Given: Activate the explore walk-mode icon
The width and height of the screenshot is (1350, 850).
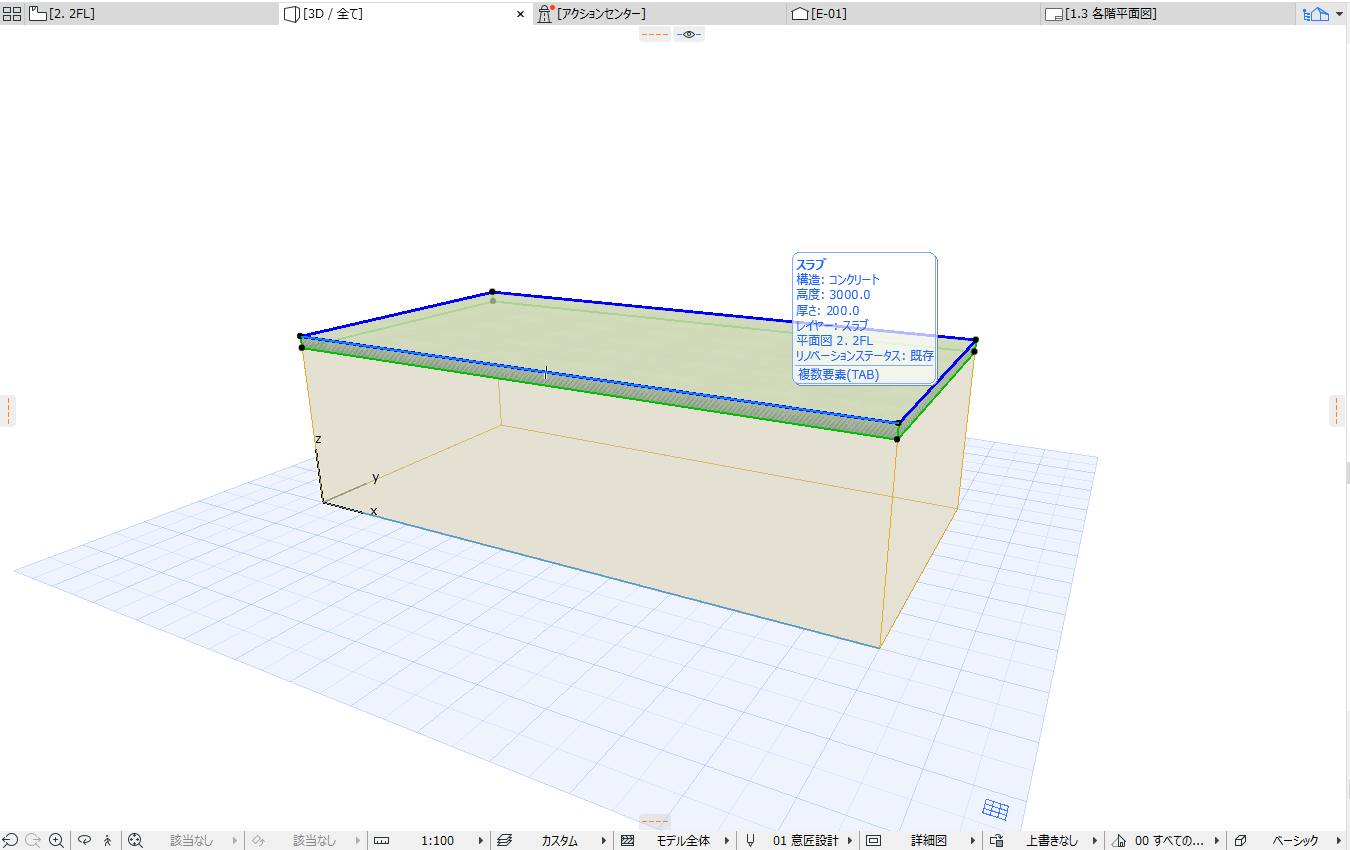Looking at the screenshot, I should pos(108,841).
